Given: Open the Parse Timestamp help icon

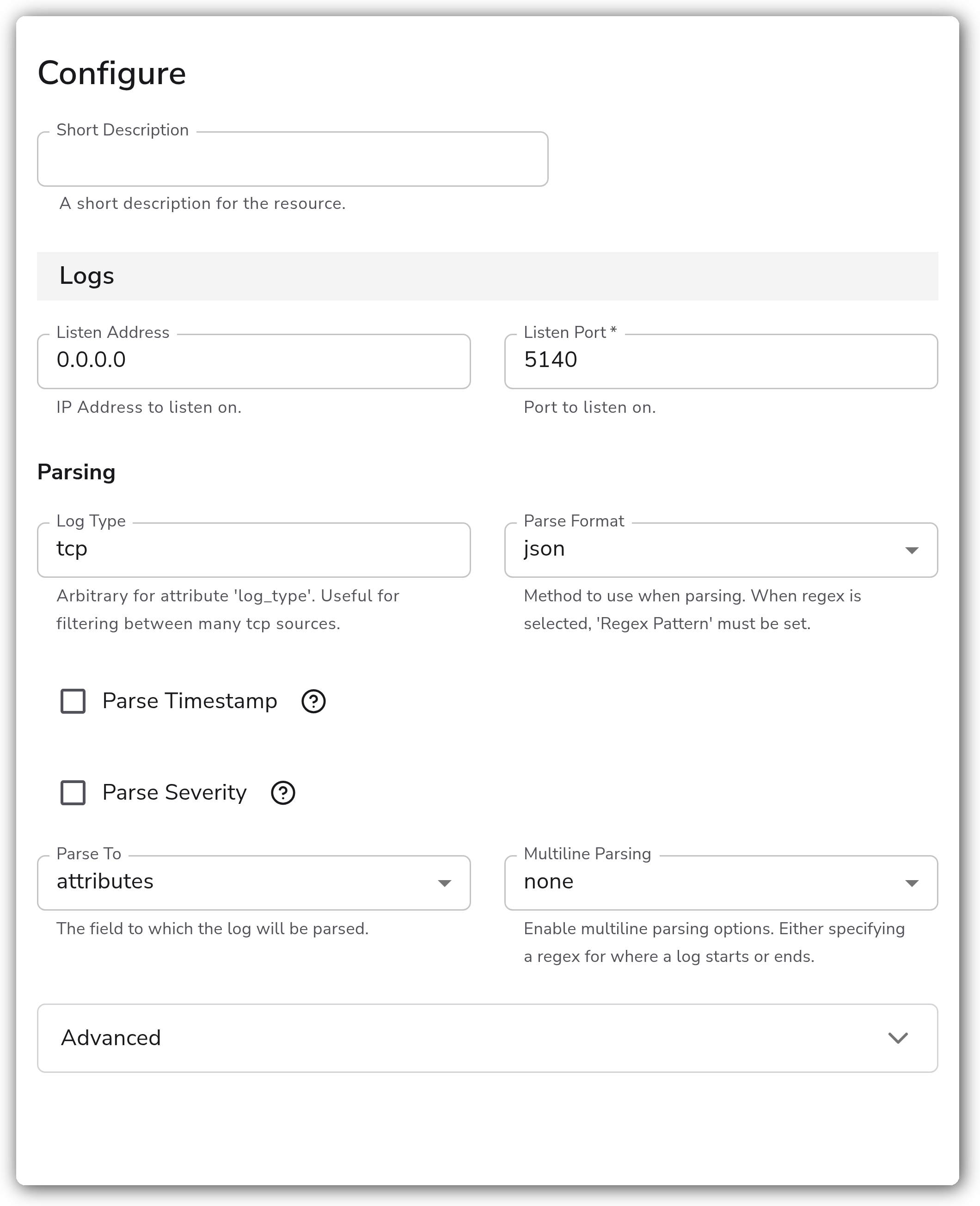Looking at the screenshot, I should tap(313, 702).
